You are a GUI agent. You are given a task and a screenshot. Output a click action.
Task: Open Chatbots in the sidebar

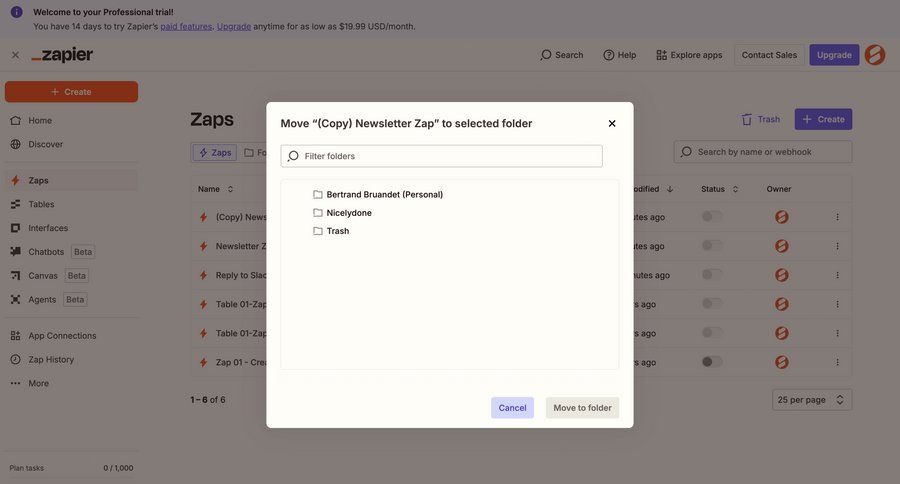71,252
